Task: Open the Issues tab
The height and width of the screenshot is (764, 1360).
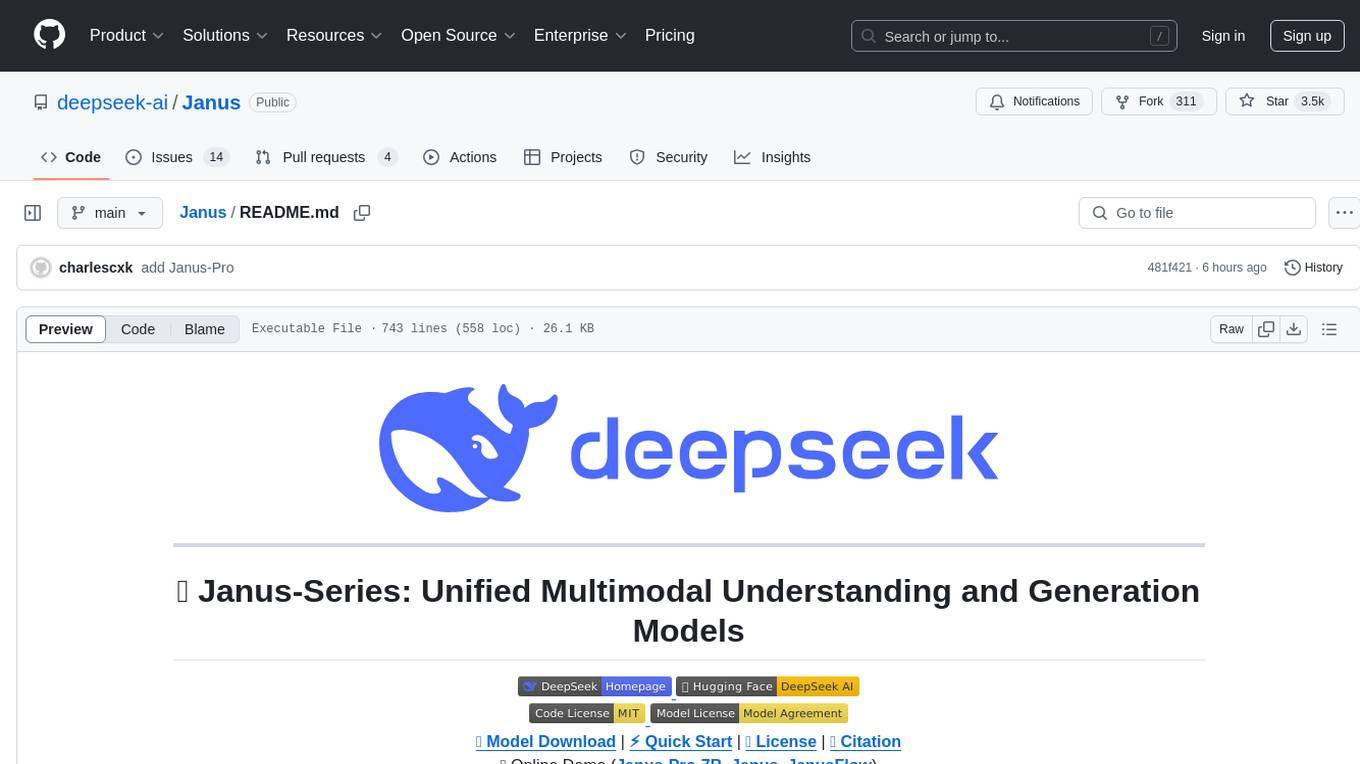Action: click(177, 157)
